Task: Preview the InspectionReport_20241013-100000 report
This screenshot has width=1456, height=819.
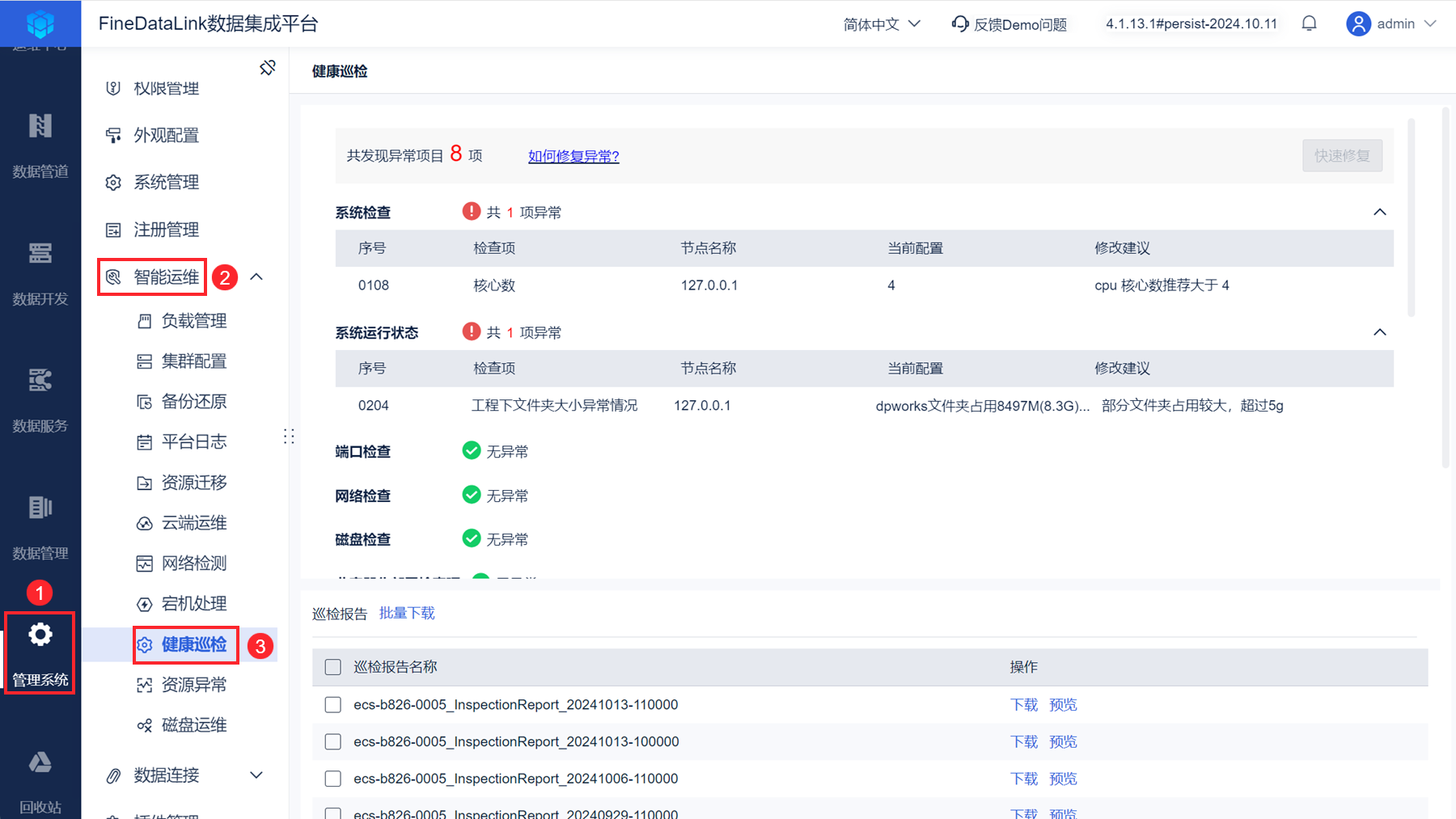Action: tap(1063, 741)
